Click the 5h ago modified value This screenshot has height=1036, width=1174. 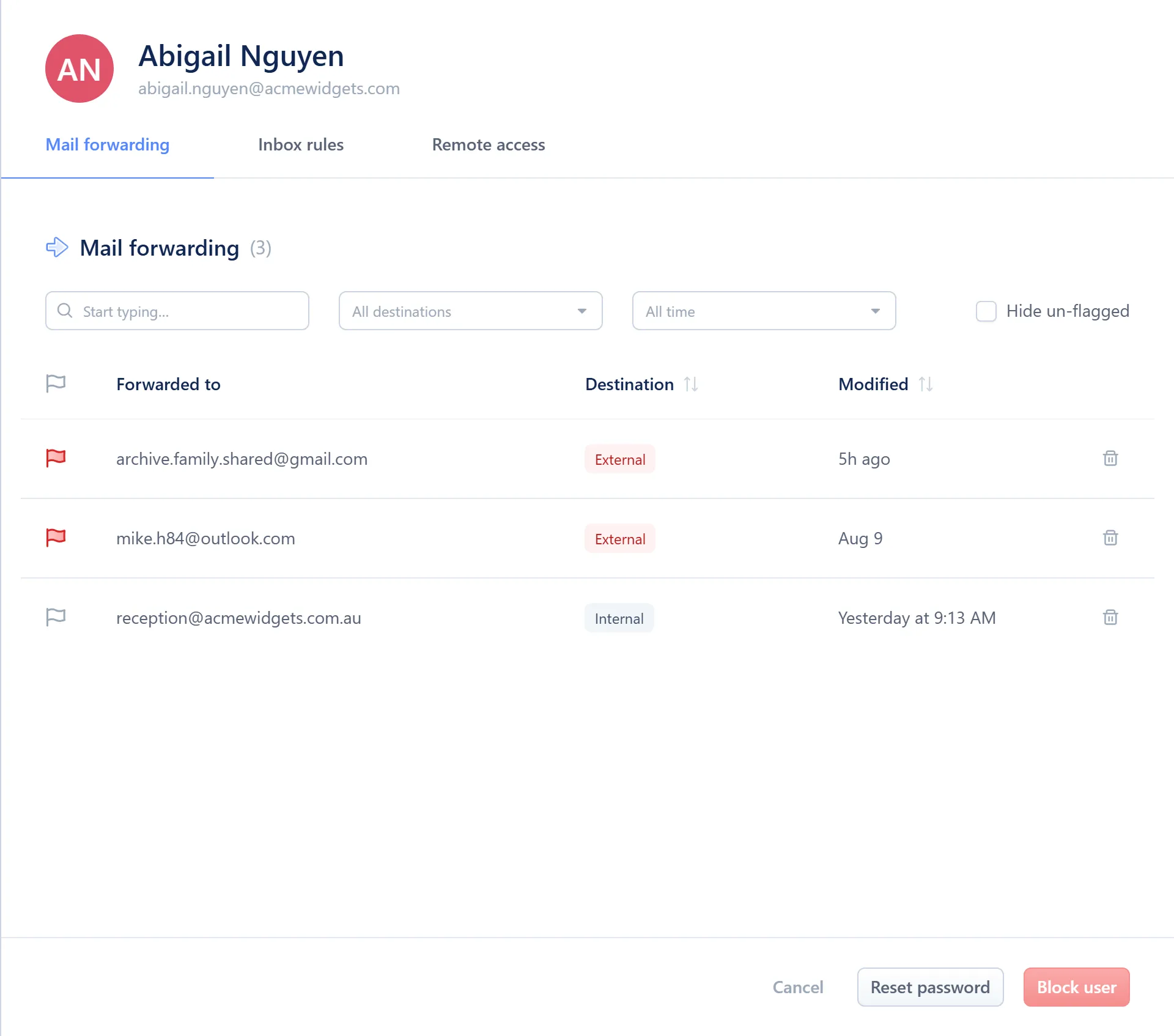864,459
